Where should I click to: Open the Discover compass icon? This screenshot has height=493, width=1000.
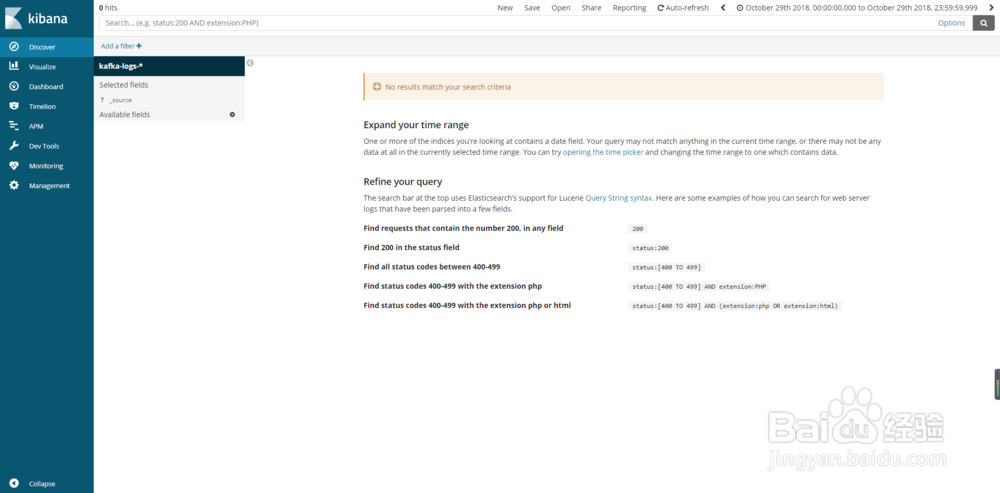point(14,47)
